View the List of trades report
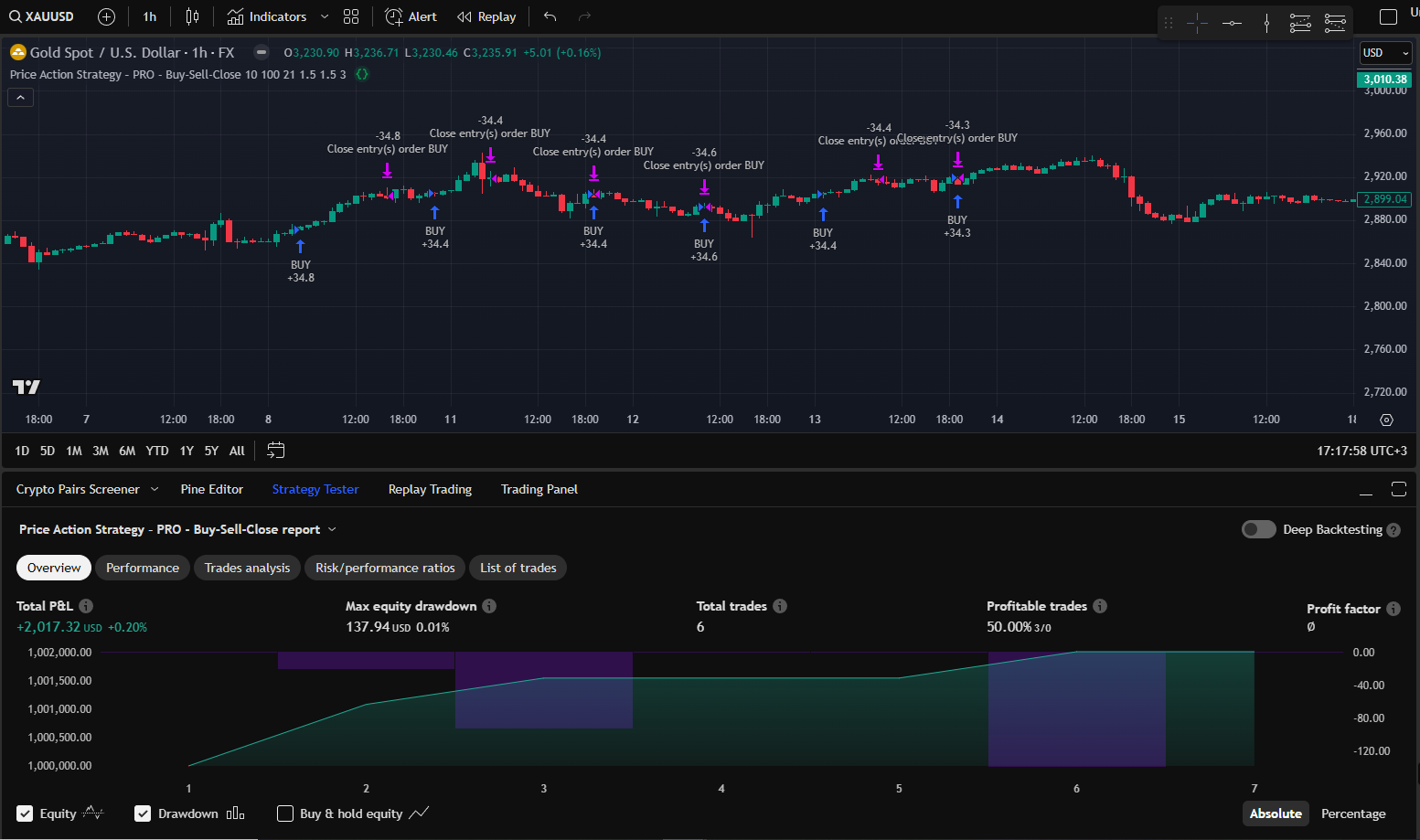The image size is (1420, 840). (x=518, y=568)
